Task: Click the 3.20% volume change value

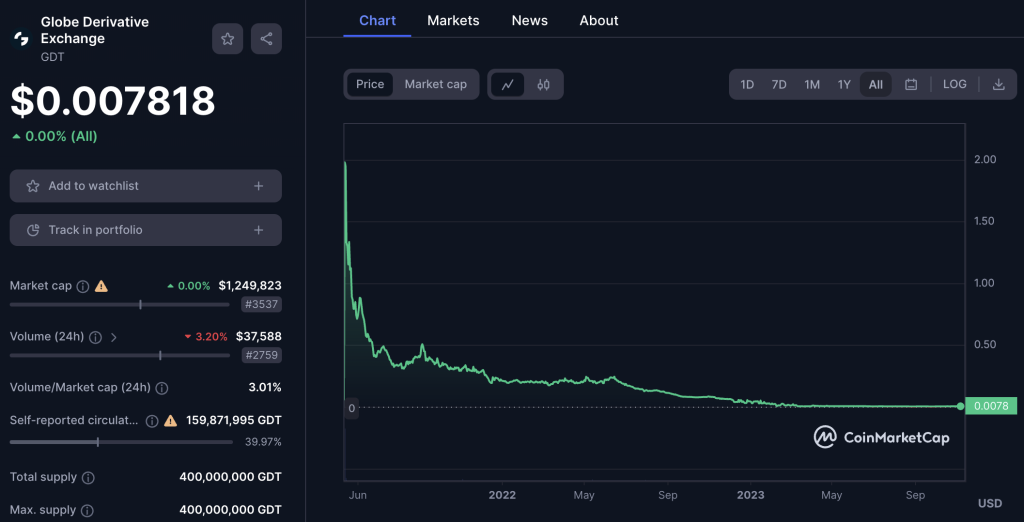Action: [206, 337]
